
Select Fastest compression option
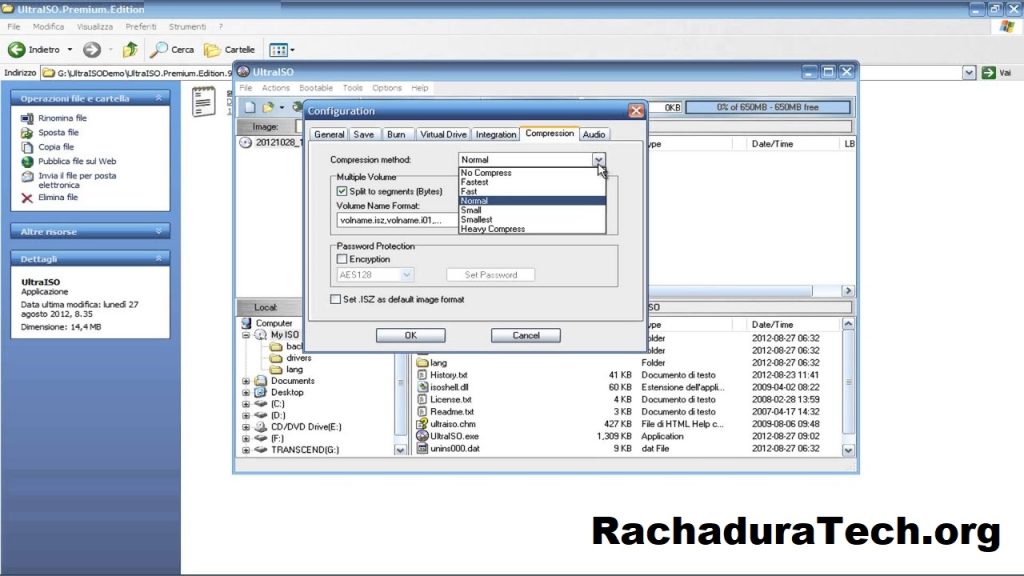pyautogui.click(x=532, y=182)
